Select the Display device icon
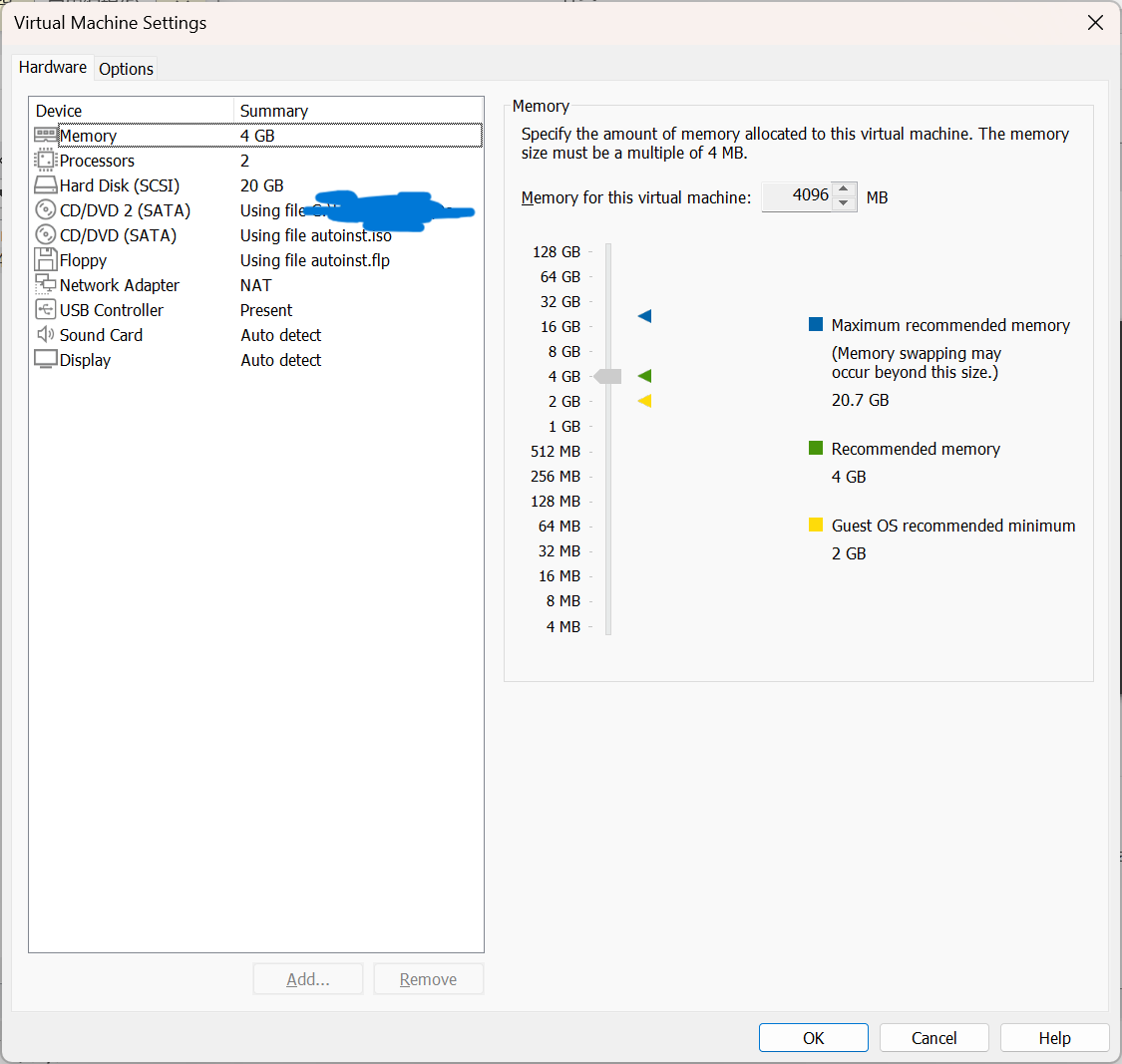Image resolution: width=1122 pixels, height=1064 pixels. point(45,359)
